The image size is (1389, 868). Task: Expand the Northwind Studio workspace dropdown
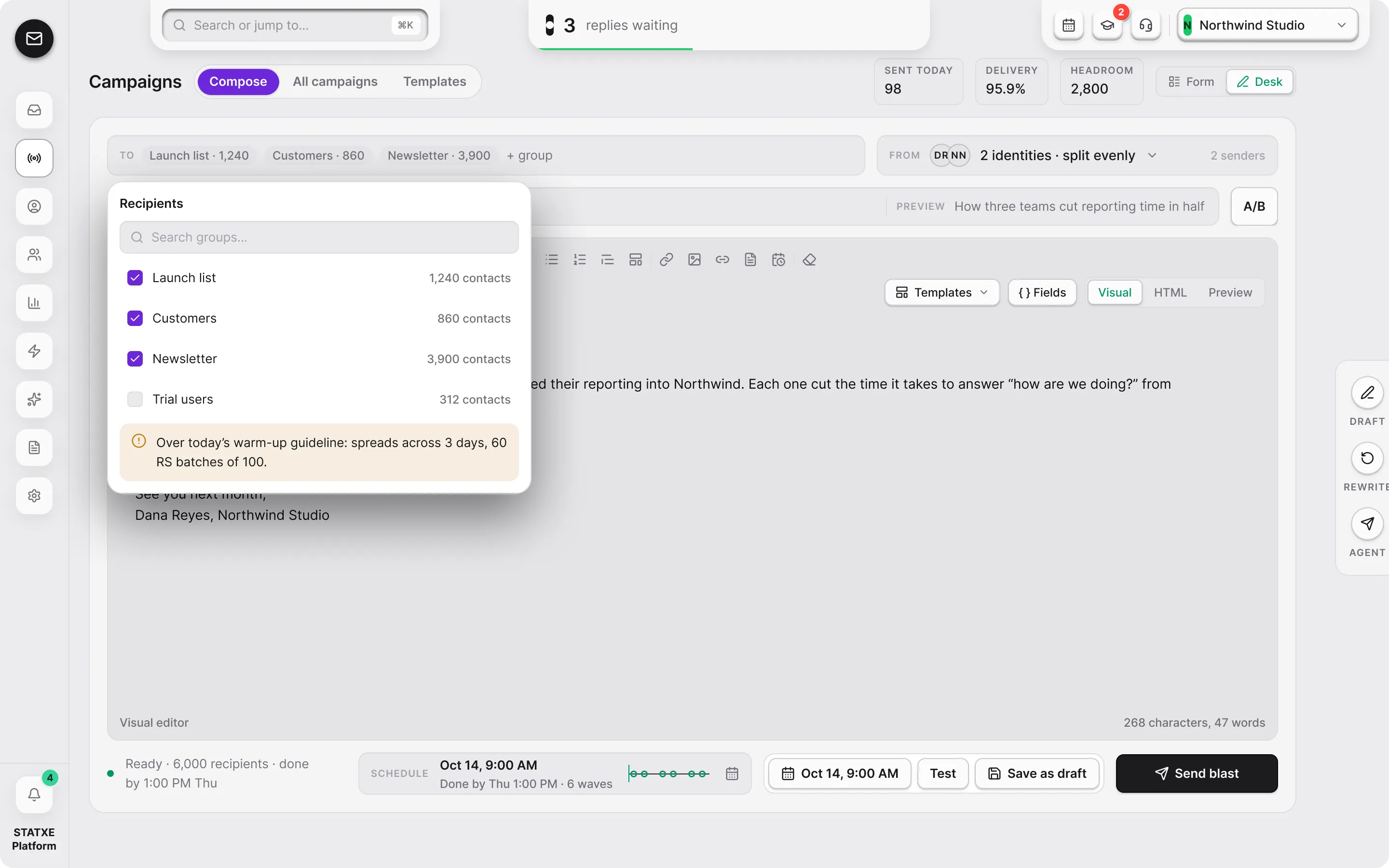click(1267, 25)
